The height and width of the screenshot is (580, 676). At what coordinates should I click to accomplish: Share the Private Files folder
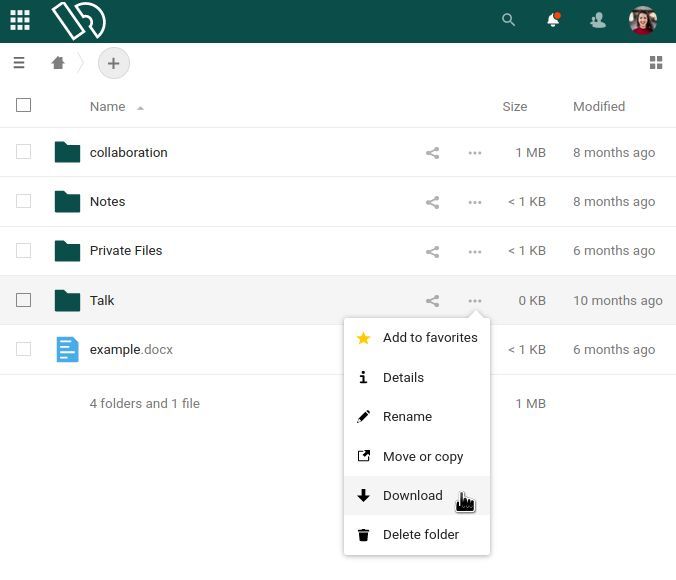pyautogui.click(x=432, y=251)
